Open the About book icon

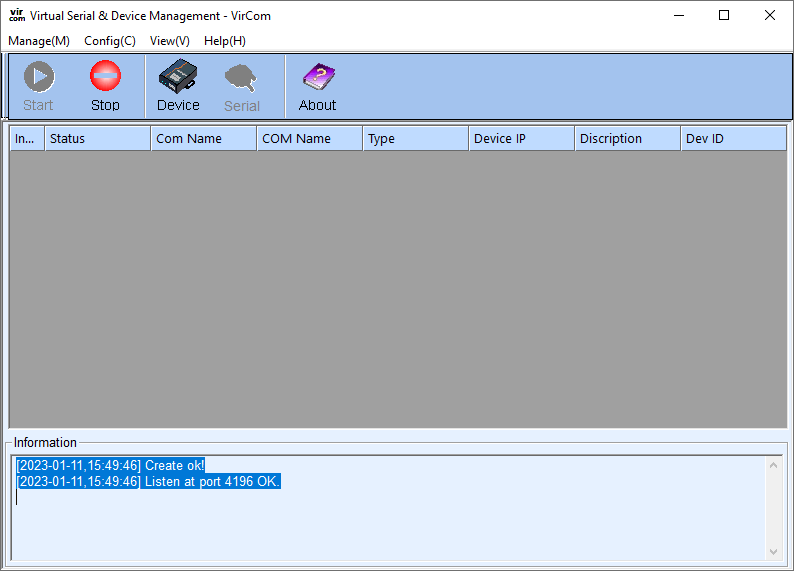(x=317, y=86)
